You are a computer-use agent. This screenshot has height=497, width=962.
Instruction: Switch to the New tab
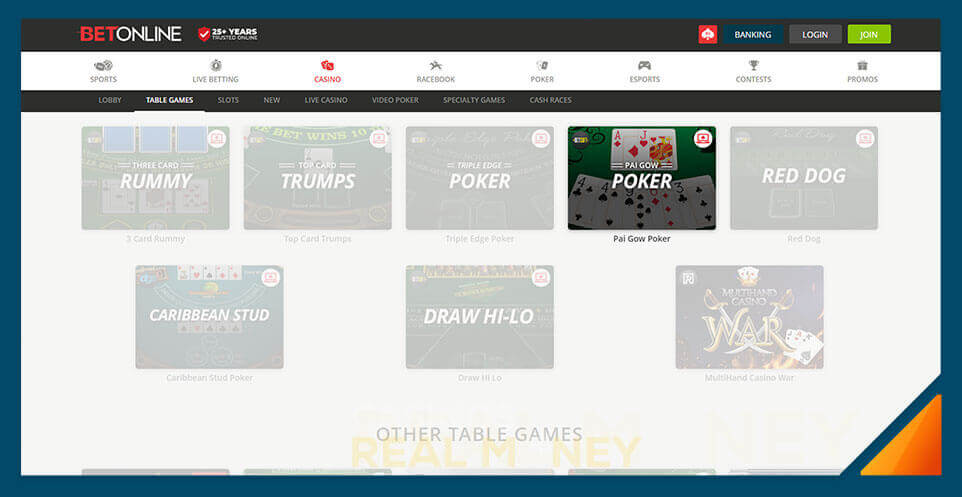click(x=272, y=100)
